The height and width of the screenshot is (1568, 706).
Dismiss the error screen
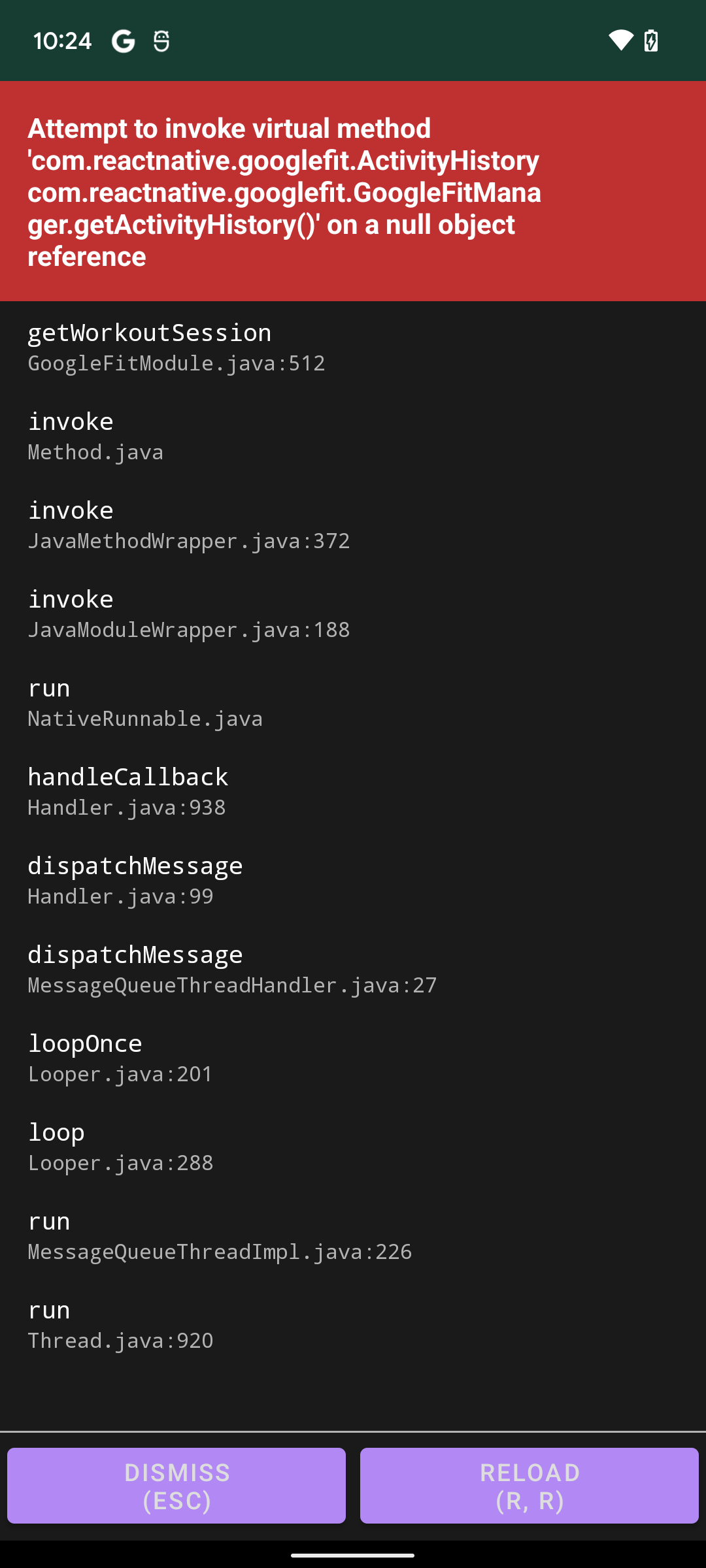click(176, 1486)
